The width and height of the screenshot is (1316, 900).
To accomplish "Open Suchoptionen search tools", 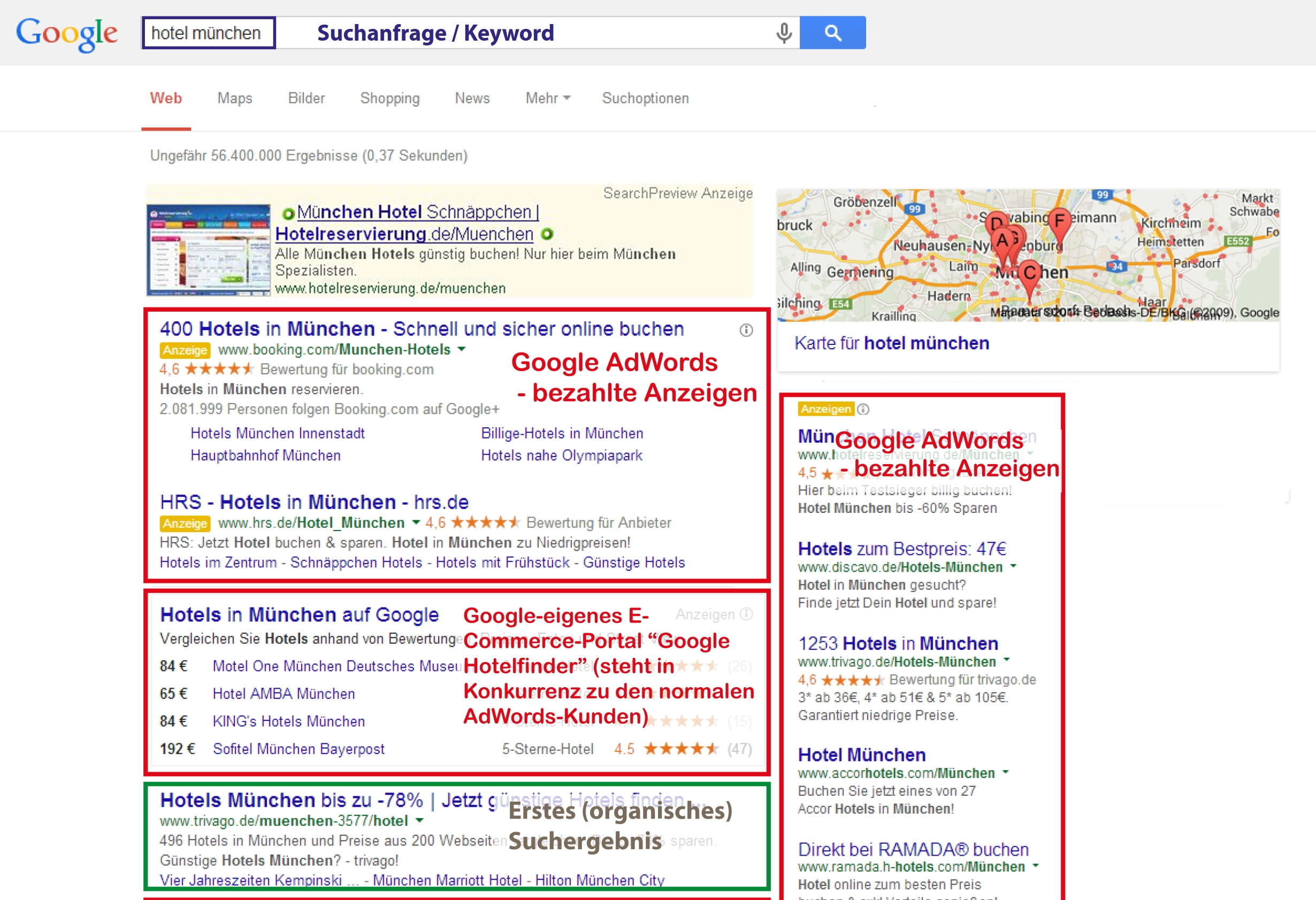I will point(646,98).
